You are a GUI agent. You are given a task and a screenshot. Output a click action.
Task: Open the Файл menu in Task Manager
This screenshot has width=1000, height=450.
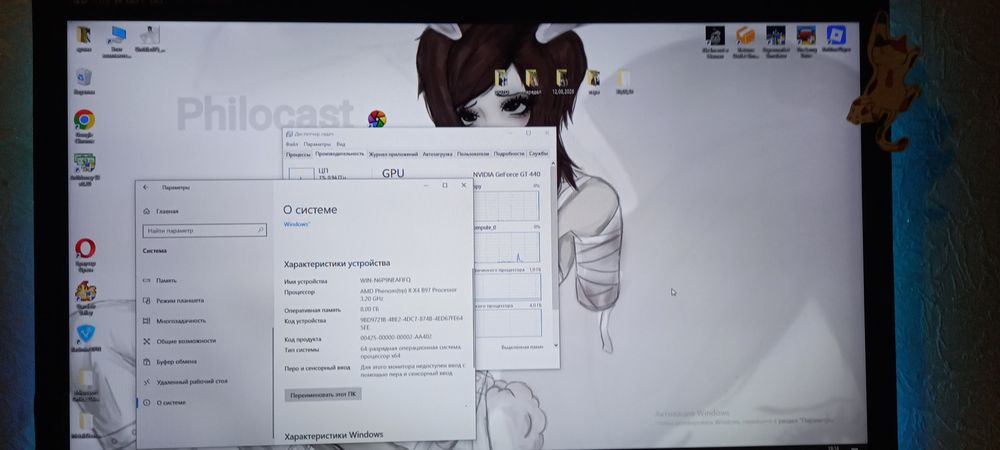tap(292, 144)
